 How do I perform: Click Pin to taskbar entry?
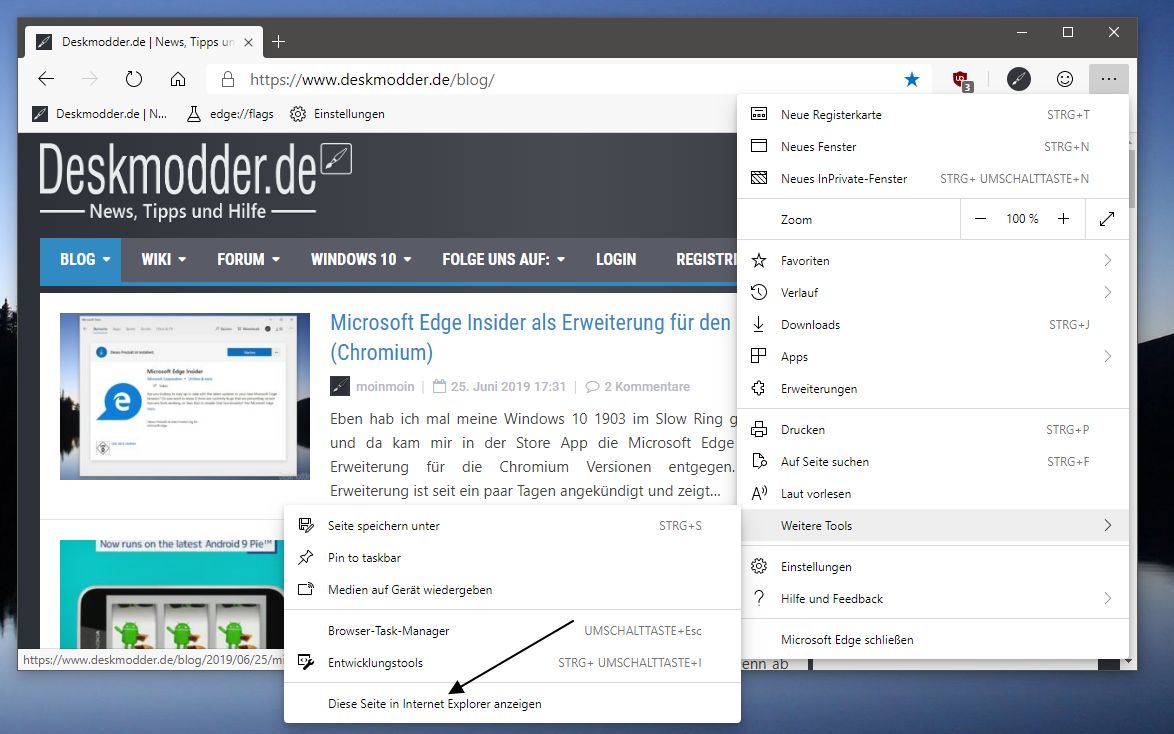pos(512,558)
